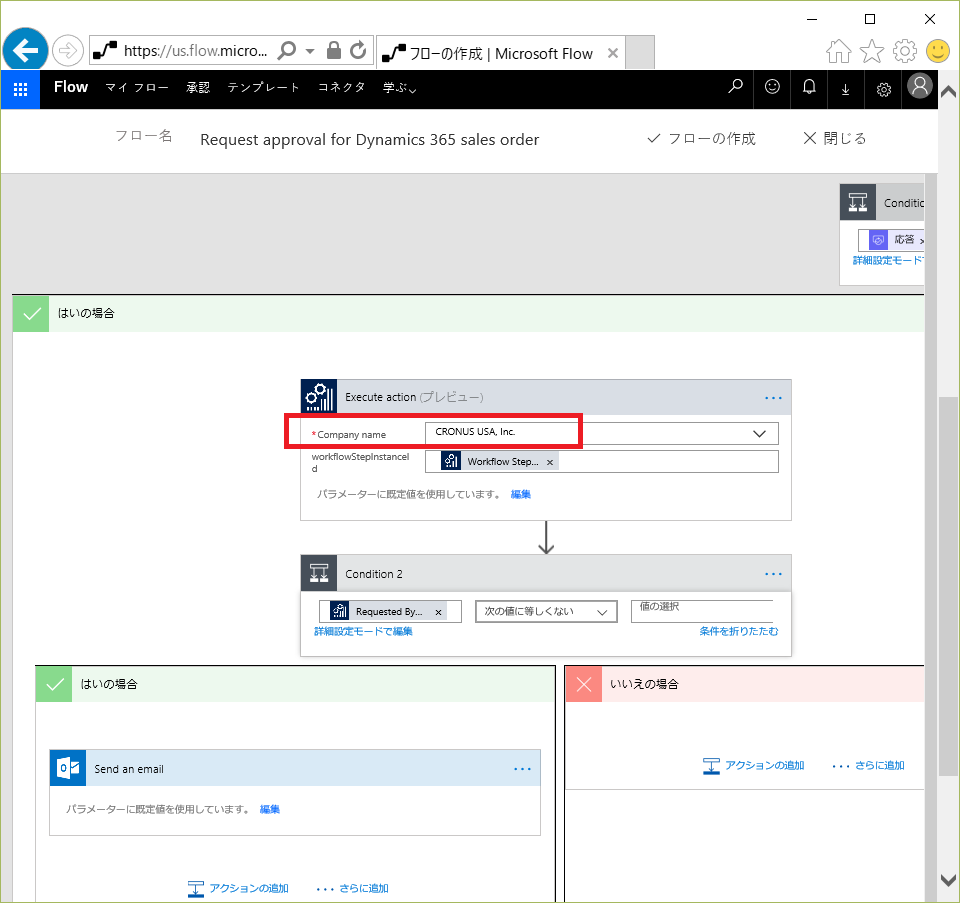This screenshot has height=903, width=960.
Task: Click the workflowStepInstanceId input field
Action: click(602, 462)
